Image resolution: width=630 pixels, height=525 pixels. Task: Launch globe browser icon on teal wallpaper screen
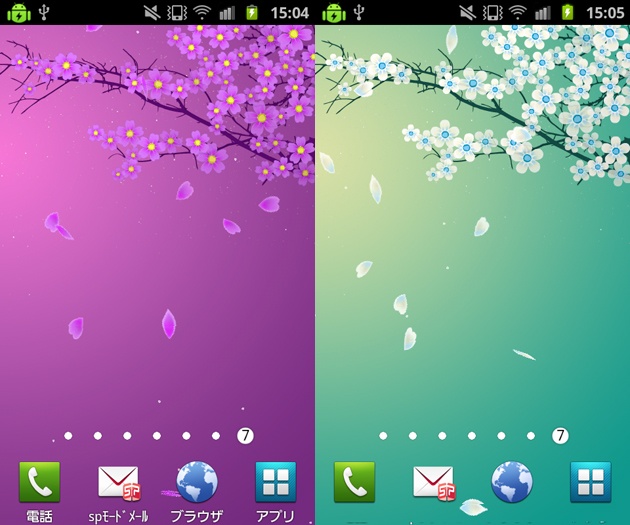[x=511, y=482]
